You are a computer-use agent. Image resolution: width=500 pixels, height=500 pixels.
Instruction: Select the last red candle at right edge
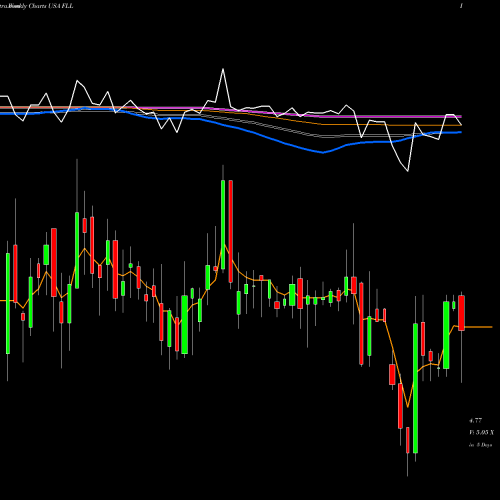click(461, 313)
